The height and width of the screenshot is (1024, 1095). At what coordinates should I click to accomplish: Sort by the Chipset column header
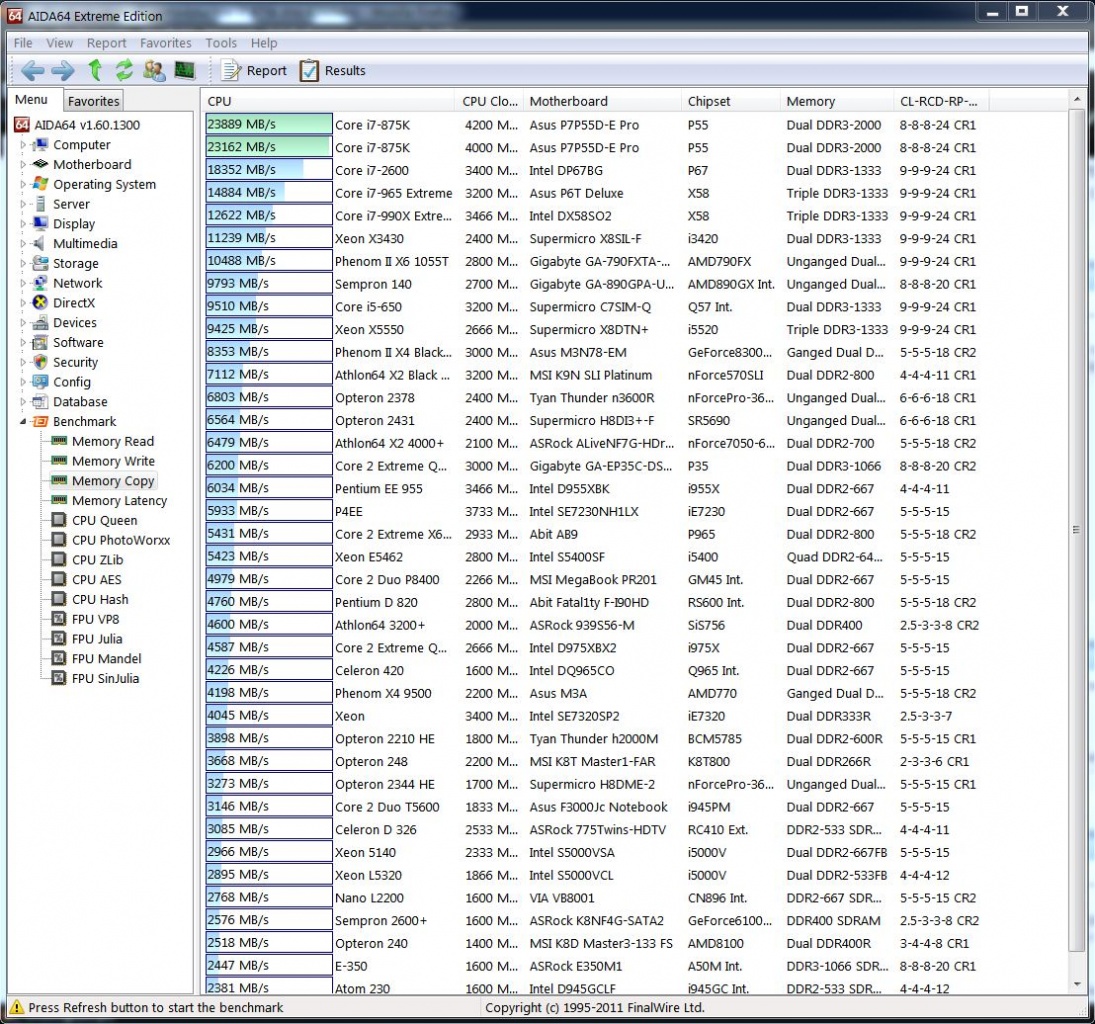pyautogui.click(x=730, y=101)
